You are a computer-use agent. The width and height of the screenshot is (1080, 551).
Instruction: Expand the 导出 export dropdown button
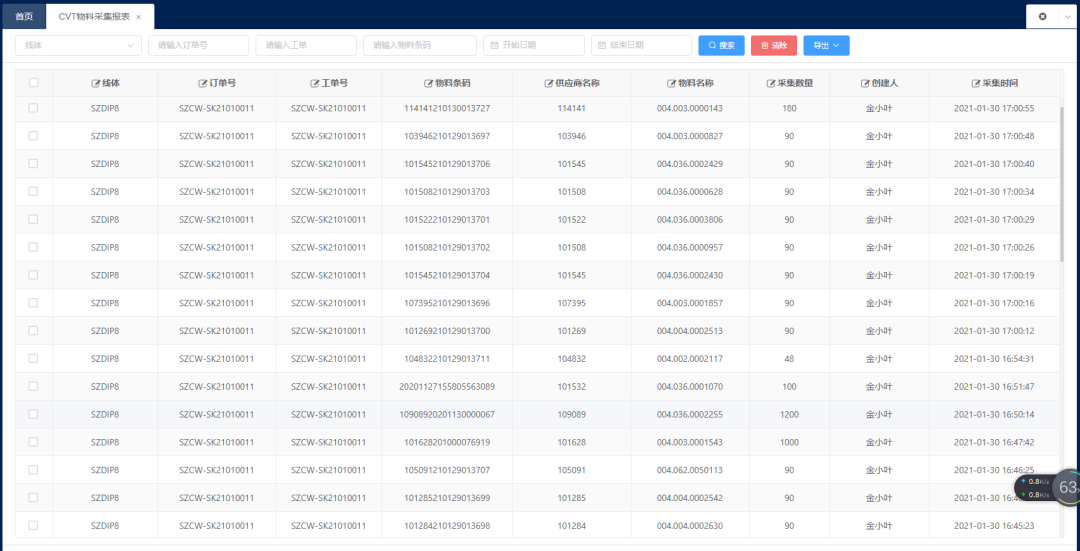pyautogui.click(x=826, y=46)
